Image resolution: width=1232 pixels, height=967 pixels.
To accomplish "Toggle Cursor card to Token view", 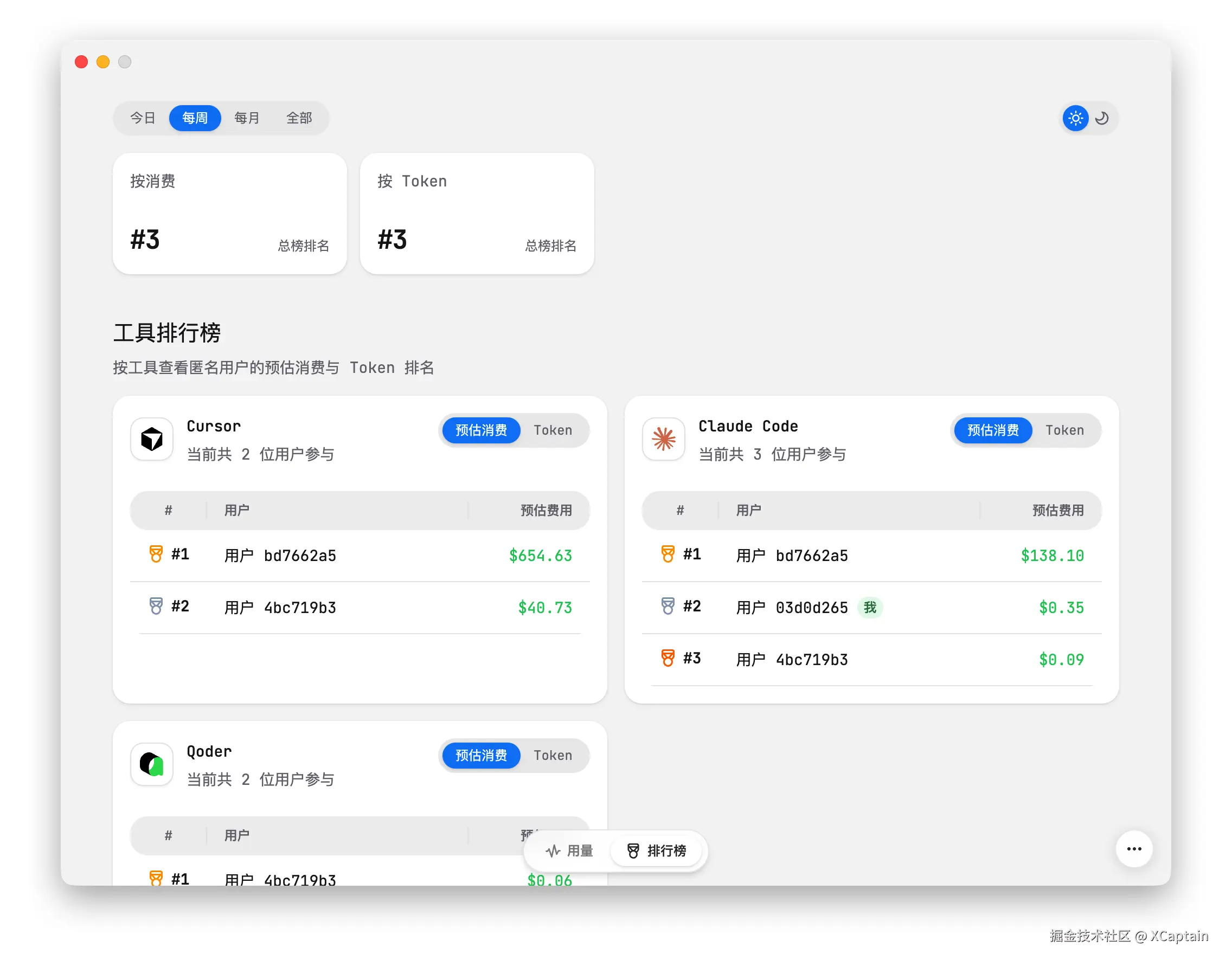I will coord(553,430).
